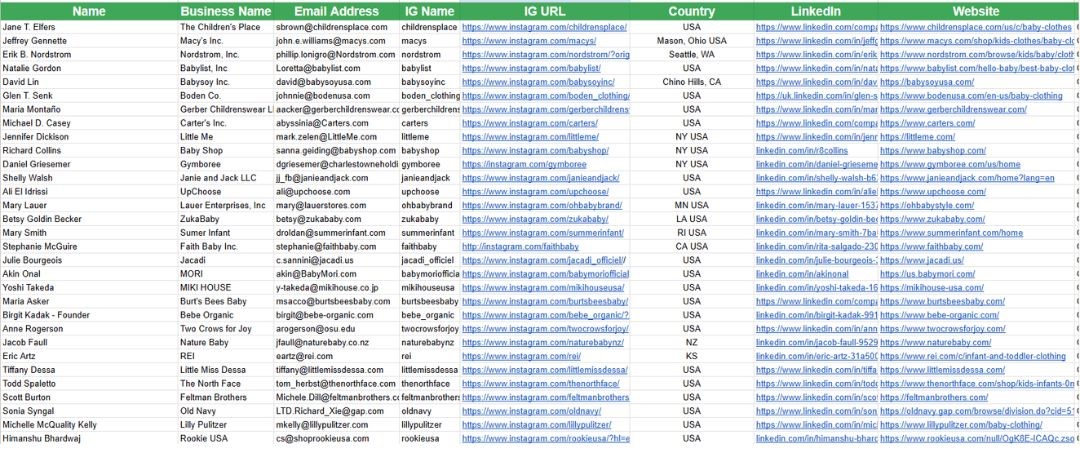The height and width of the screenshot is (452, 1080).
Task: Open the childrensplace Instagram link
Action: 544,27
